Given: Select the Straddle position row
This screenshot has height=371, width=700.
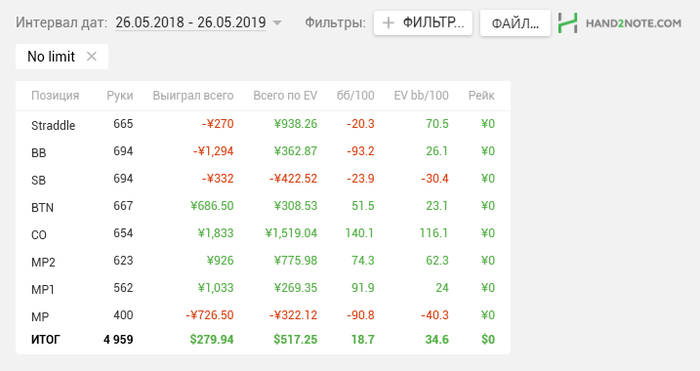Looking at the screenshot, I should (263, 124).
